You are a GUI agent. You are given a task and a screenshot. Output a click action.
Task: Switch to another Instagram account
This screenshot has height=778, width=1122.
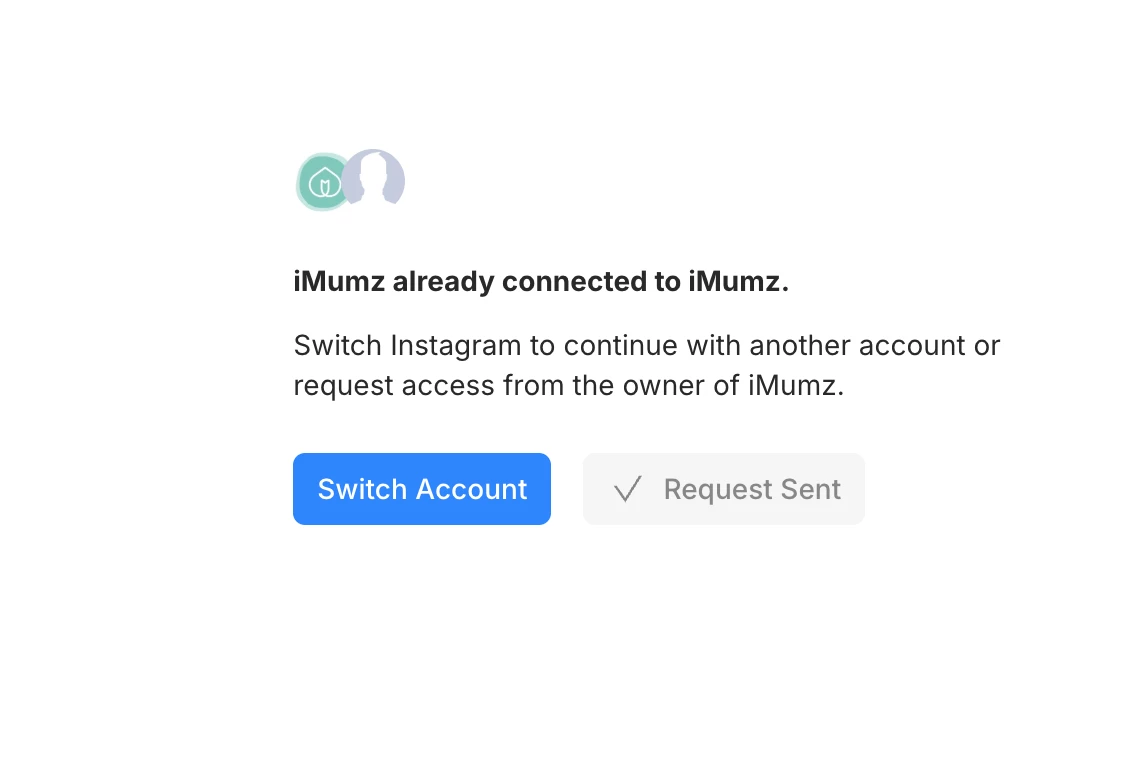(x=421, y=489)
